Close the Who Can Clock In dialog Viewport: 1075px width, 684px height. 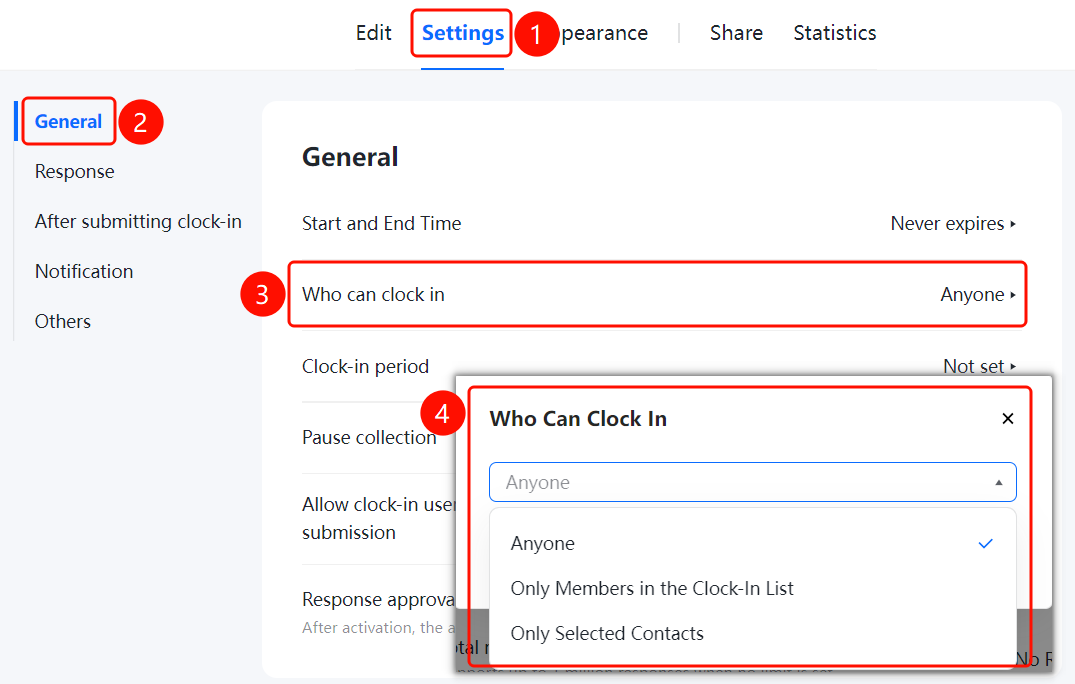click(x=1007, y=419)
